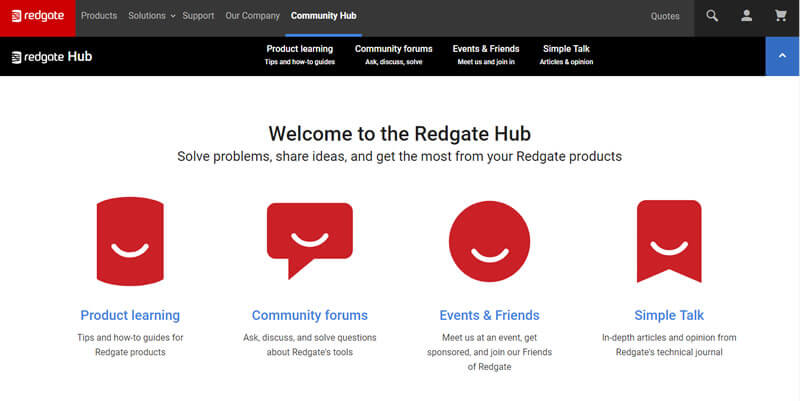Screen dimensions: 800x401
Task: Open the Products menu
Action: [x=99, y=16]
